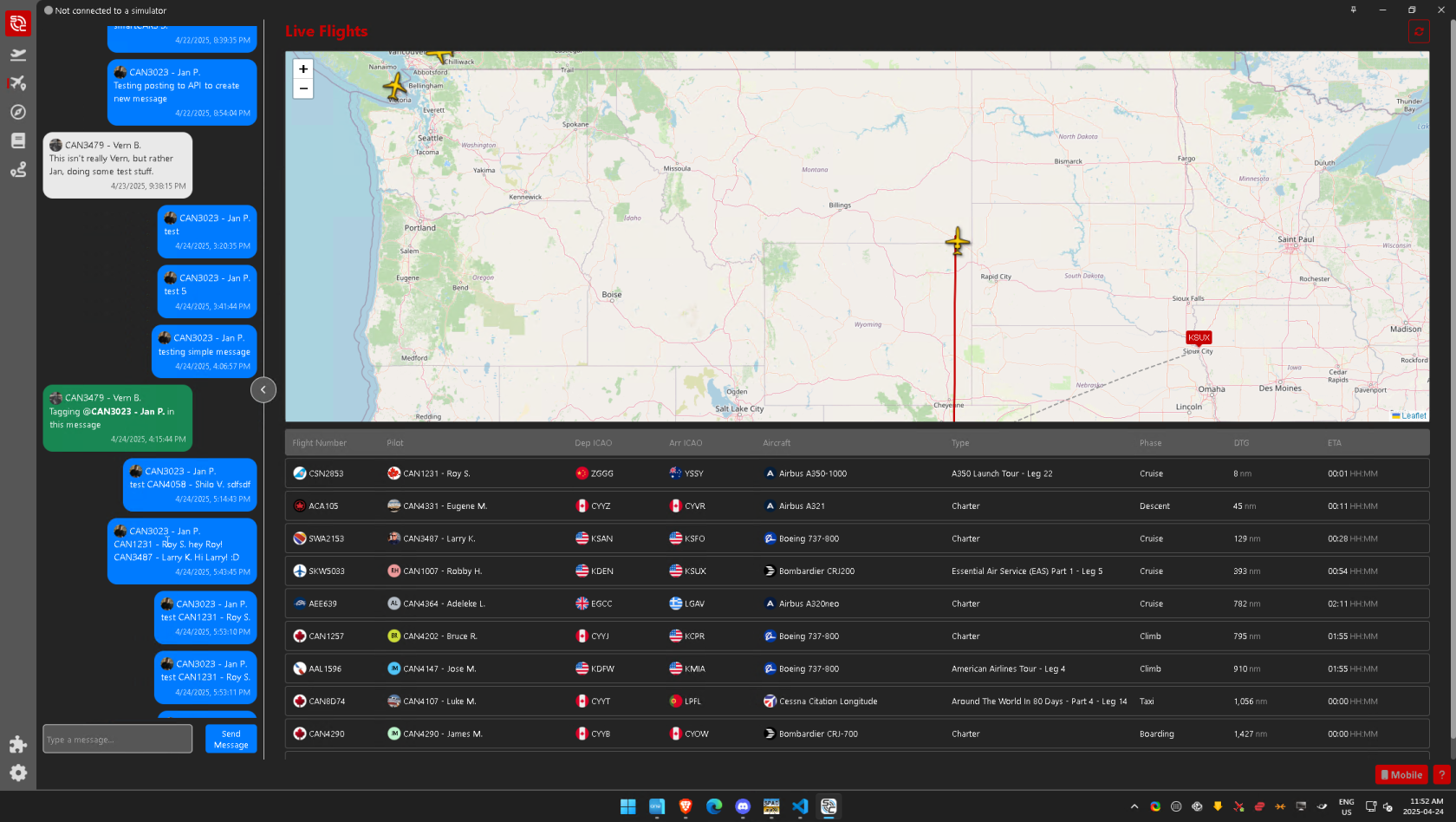Click the 'testing simple message' chat bubble
This screenshot has width=1456, height=822.
pyautogui.click(x=205, y=352)
